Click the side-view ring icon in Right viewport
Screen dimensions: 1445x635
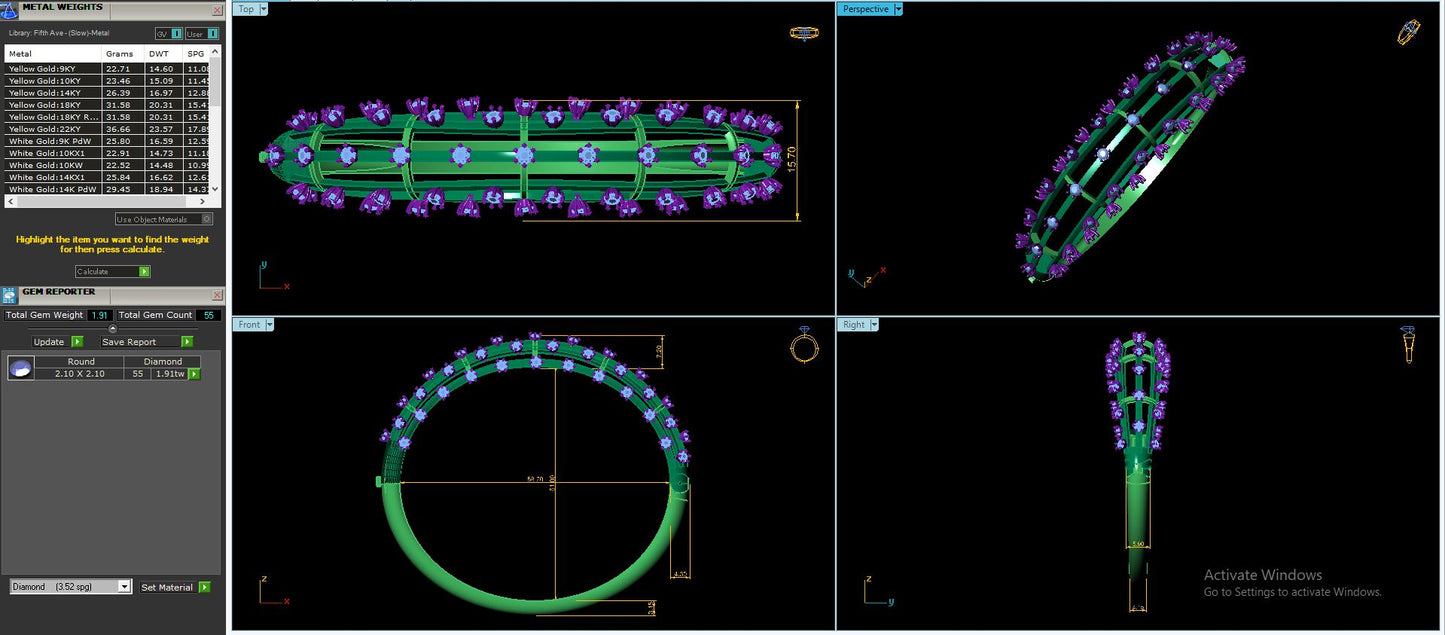tap(1408, 344)
